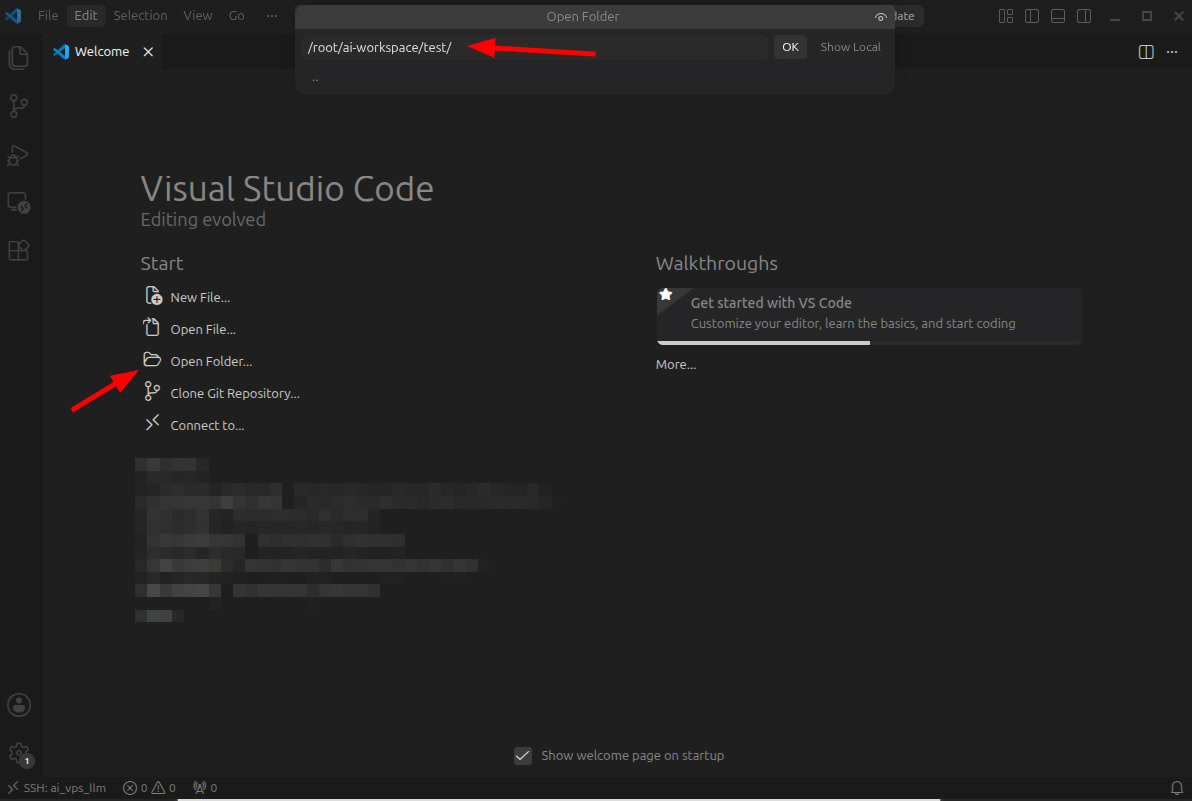Split the editor right
This screenshot has width=1192, height=801.
[1146, 52]
